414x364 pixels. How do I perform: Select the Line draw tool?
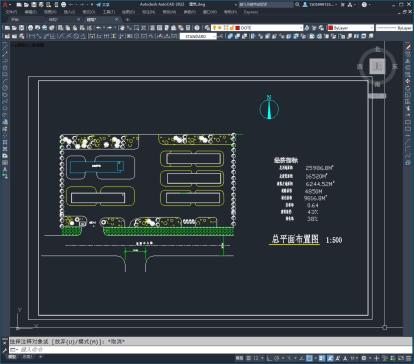coord(5,47)
